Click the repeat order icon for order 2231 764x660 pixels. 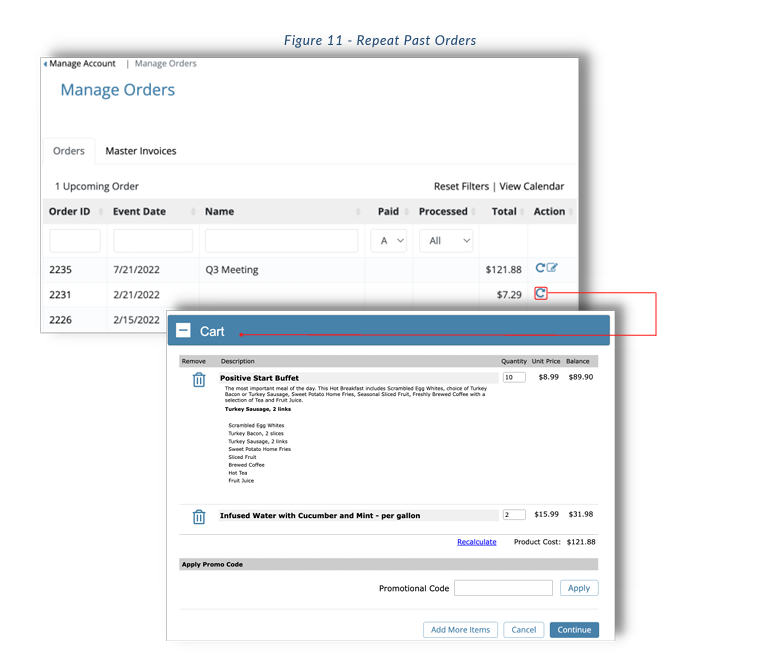[x=540, y=293]
